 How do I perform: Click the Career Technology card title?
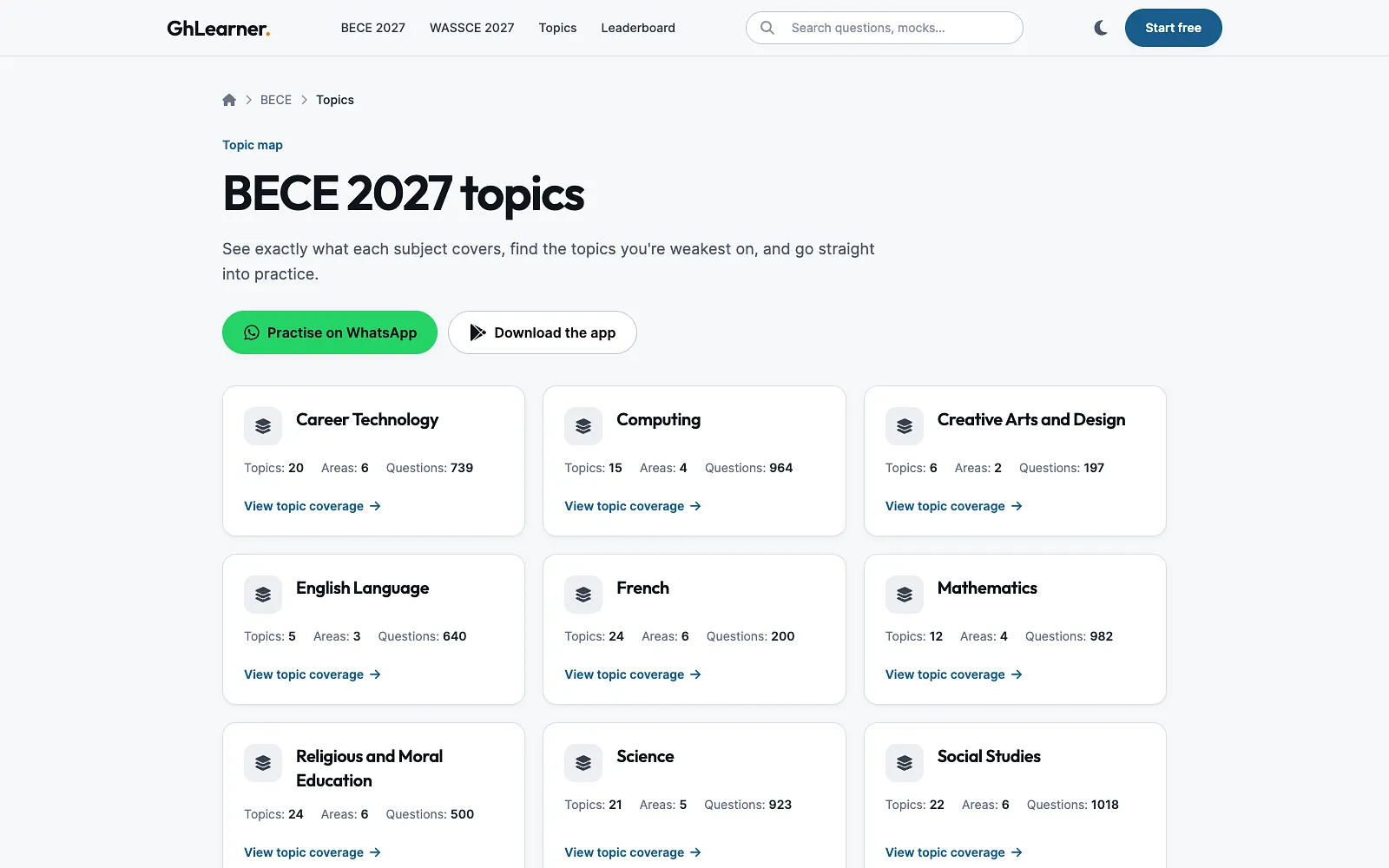(367, 420)
